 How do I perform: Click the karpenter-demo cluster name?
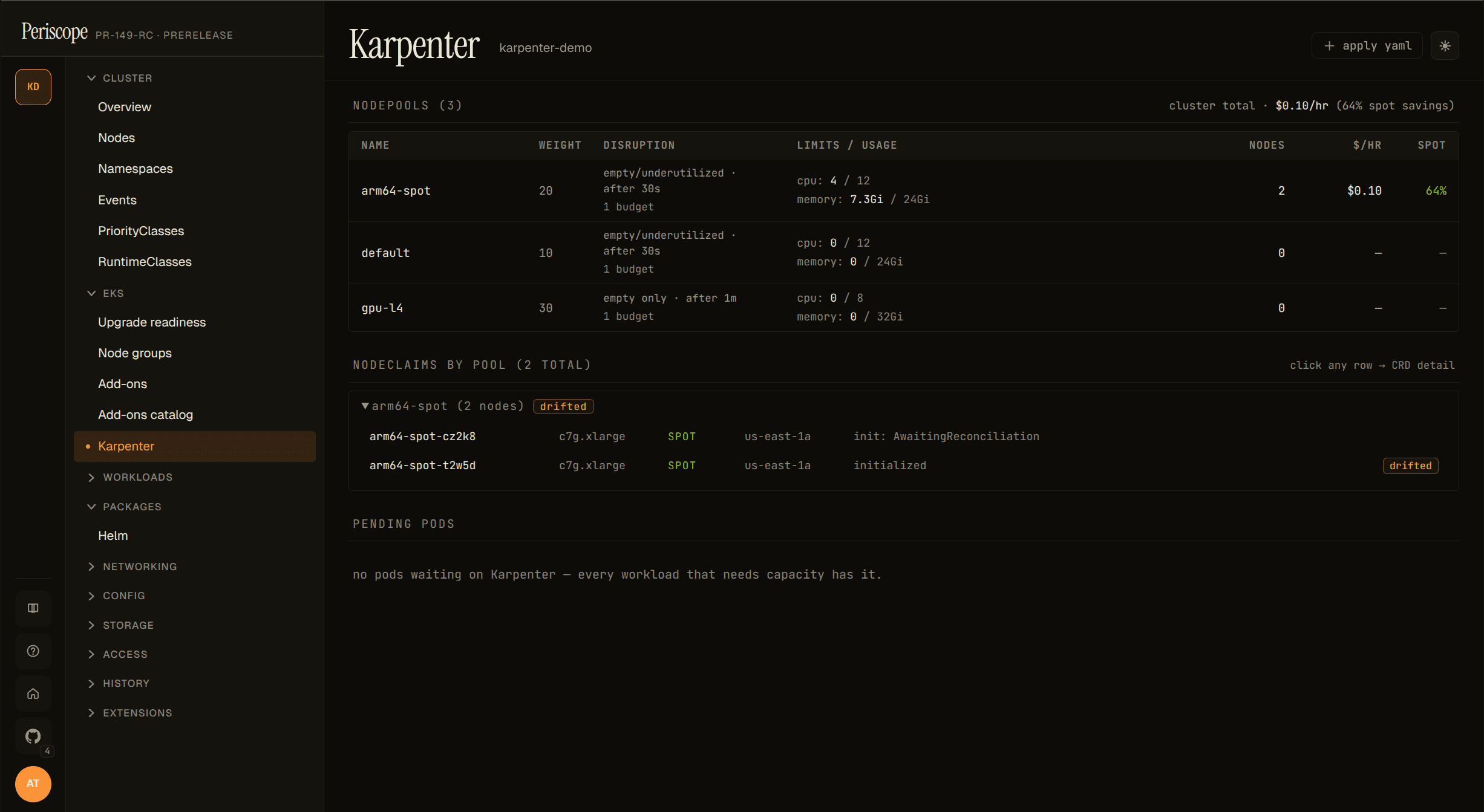click(546, 48)
